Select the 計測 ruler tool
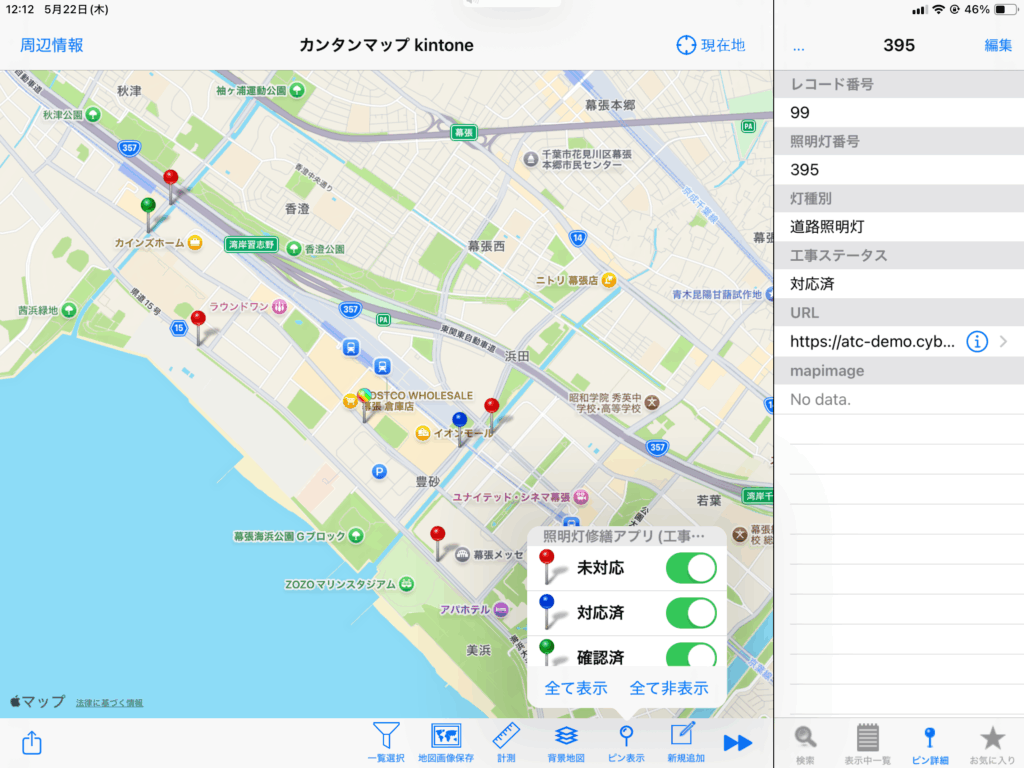Viewport: 1024px width, 768px height. pyautogui.click(x=506, y=743)
